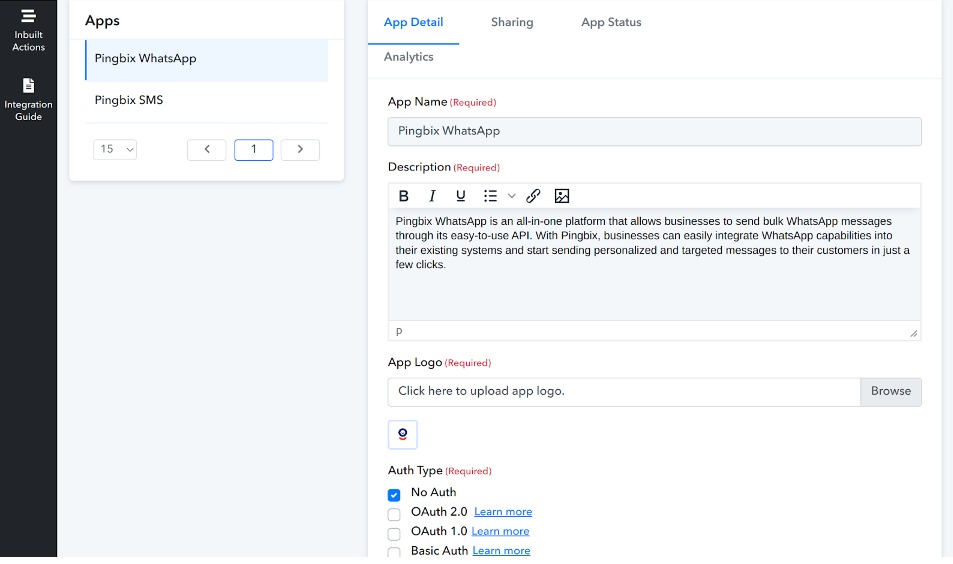Image resolution: width=953 pixels, height=564 pixels.
Task: Switch to the App Detail tab
Action: coord(413,22)
